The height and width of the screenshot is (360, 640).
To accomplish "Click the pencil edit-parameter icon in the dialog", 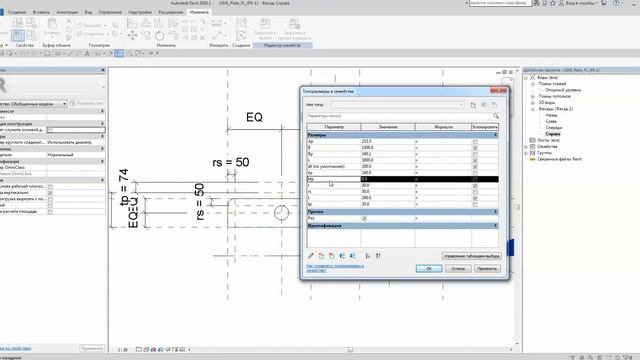I will tap(311, 256).
